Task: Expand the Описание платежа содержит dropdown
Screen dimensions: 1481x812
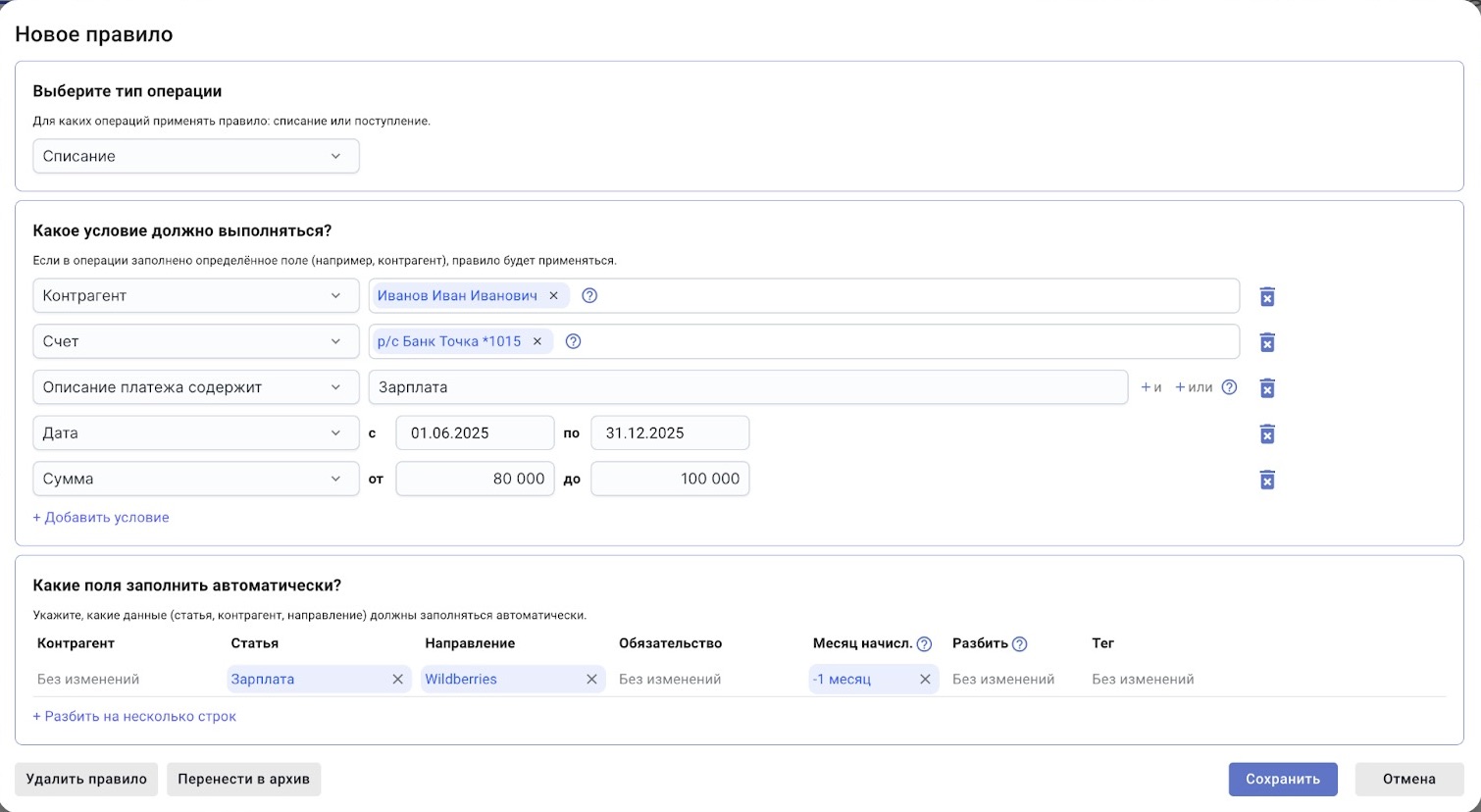Action: click(x=195, y=387)
